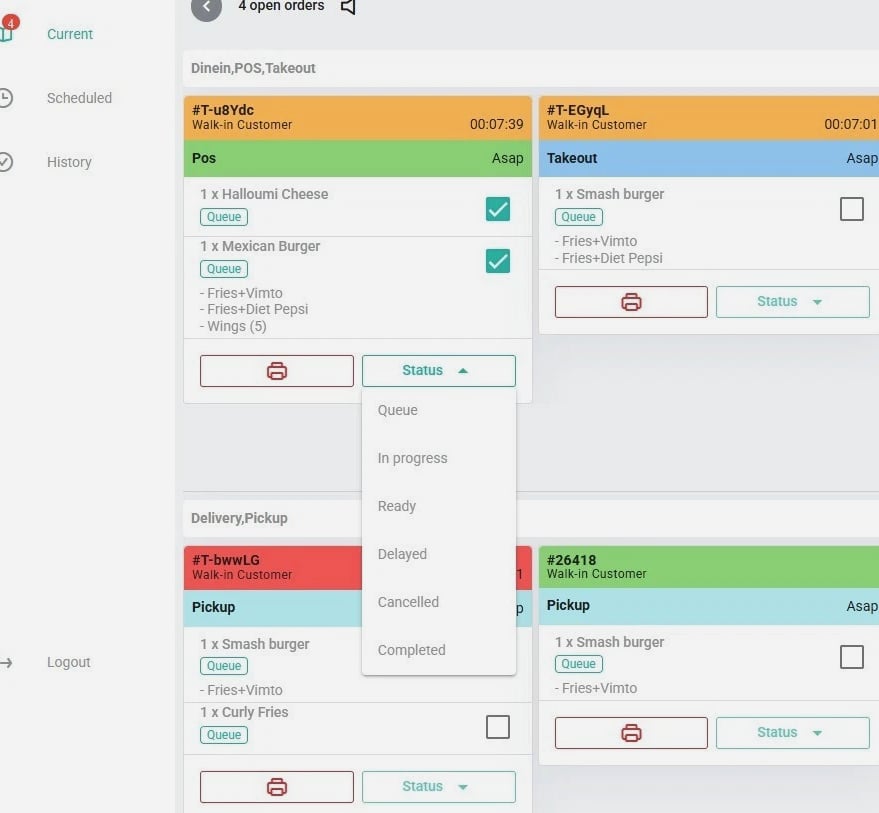Viewport: 879px width, 813px height.
Task: Print order #T-bwwLG ticket
Action: [277, 787]
